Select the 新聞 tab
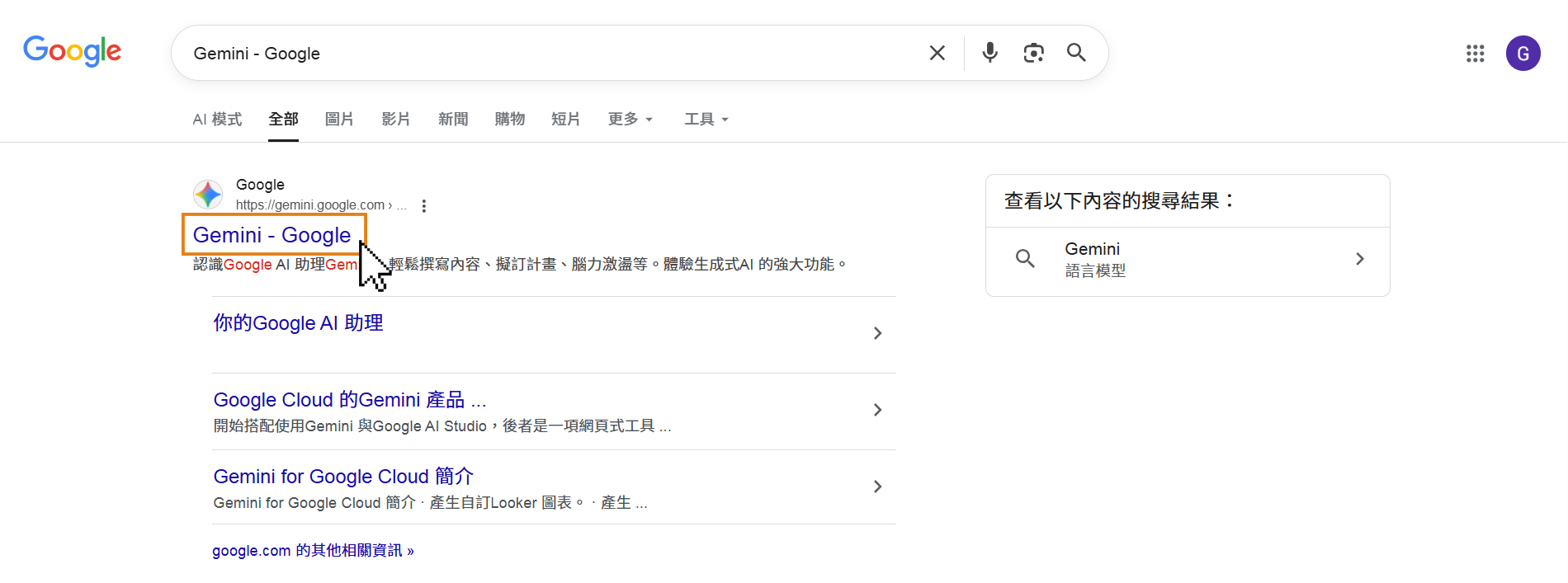 coord(453,120)
